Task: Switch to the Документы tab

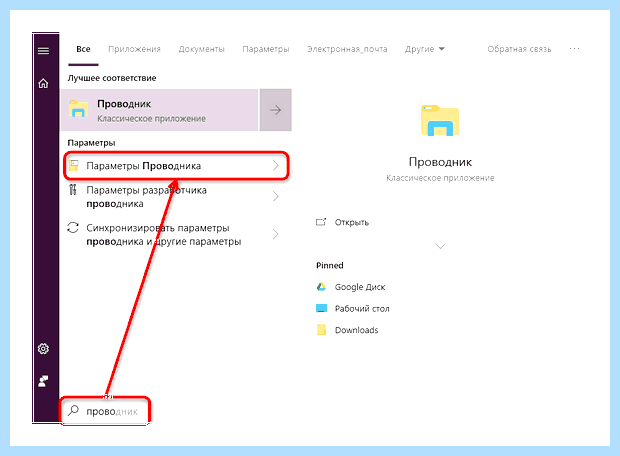Action: point(202,49)
